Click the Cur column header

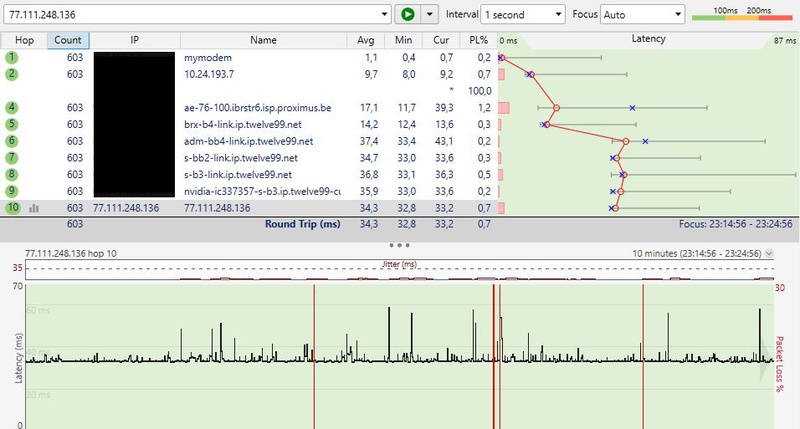441,40
